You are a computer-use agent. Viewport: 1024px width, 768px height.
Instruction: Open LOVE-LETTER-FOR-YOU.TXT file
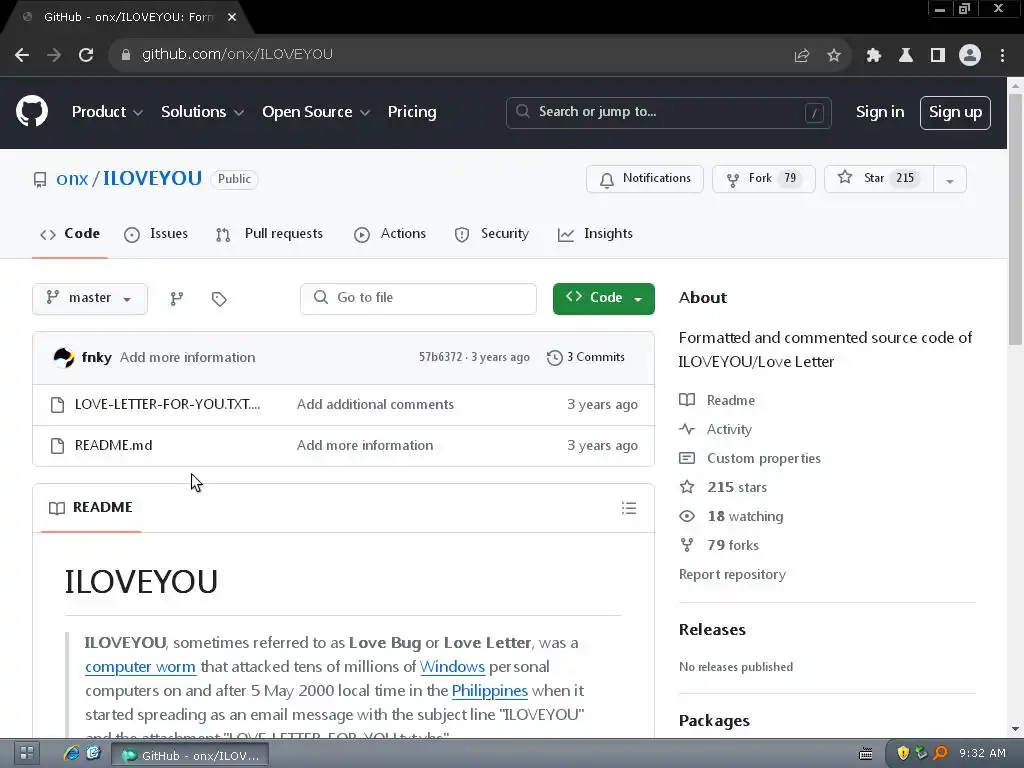pyautogui.click(x=167, y=404)
